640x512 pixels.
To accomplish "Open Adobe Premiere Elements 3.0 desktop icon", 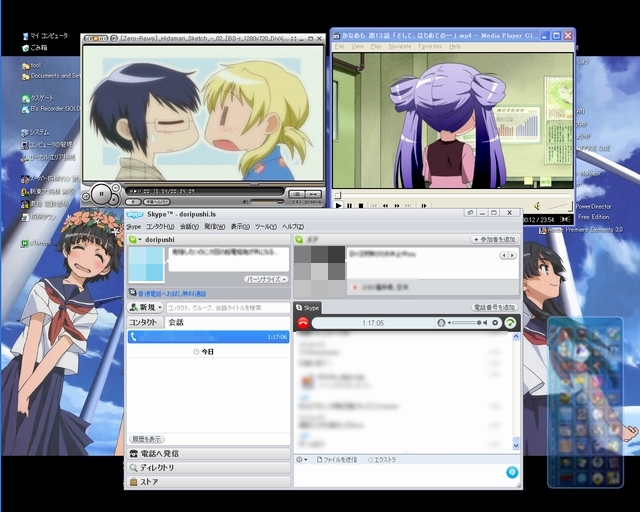I will [x=581, y=230].
